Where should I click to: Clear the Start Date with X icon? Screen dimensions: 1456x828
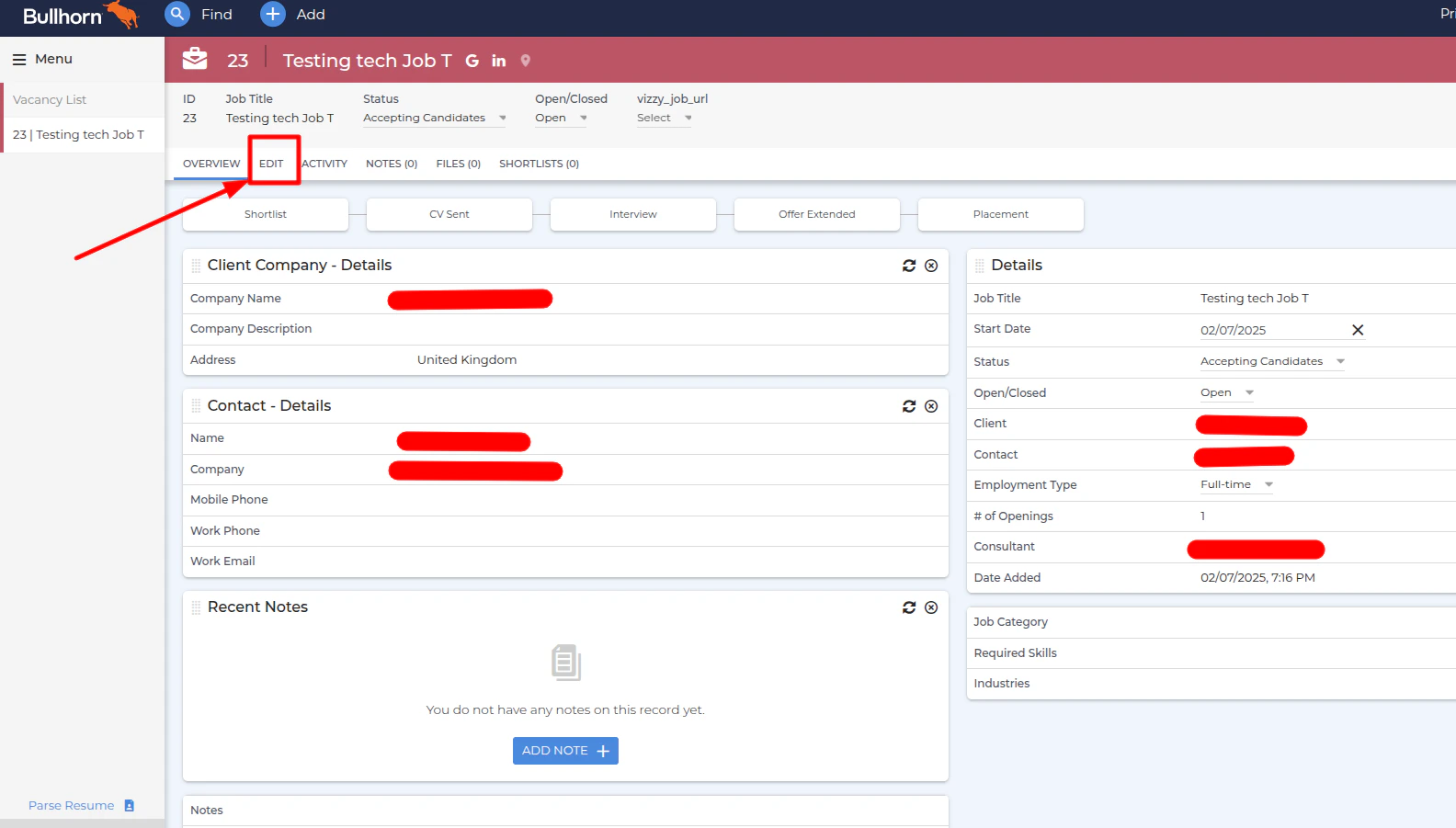(1358, 330)
